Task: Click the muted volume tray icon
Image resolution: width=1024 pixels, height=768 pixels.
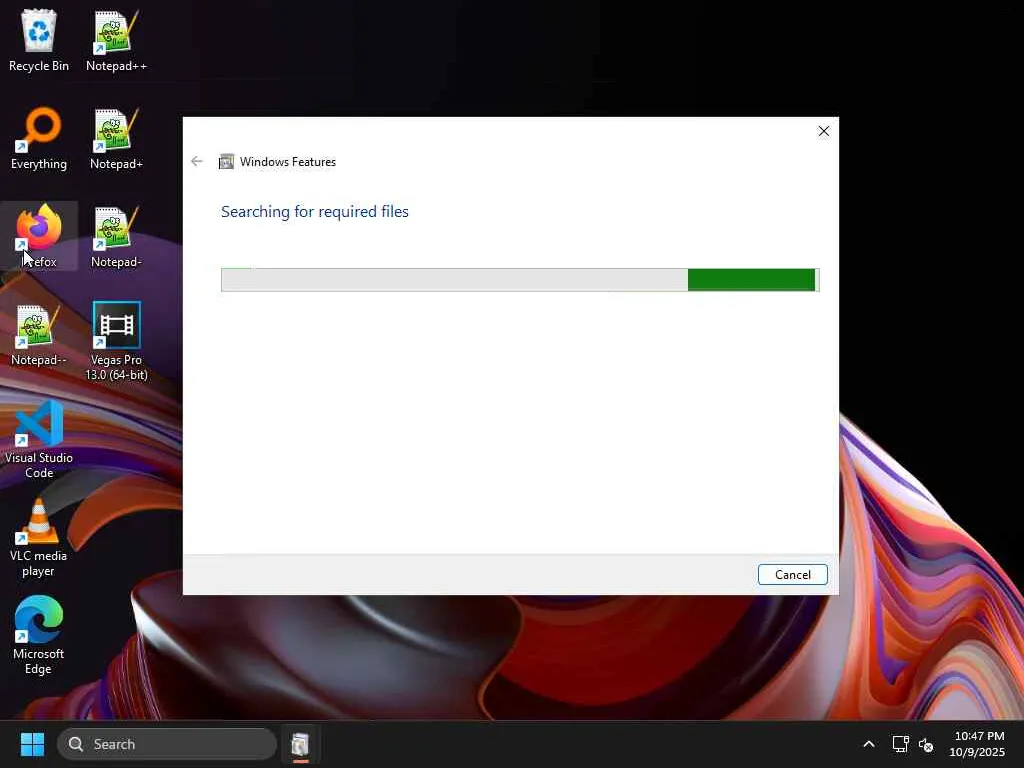Action: pyautogui.click(x=926, y=744)
